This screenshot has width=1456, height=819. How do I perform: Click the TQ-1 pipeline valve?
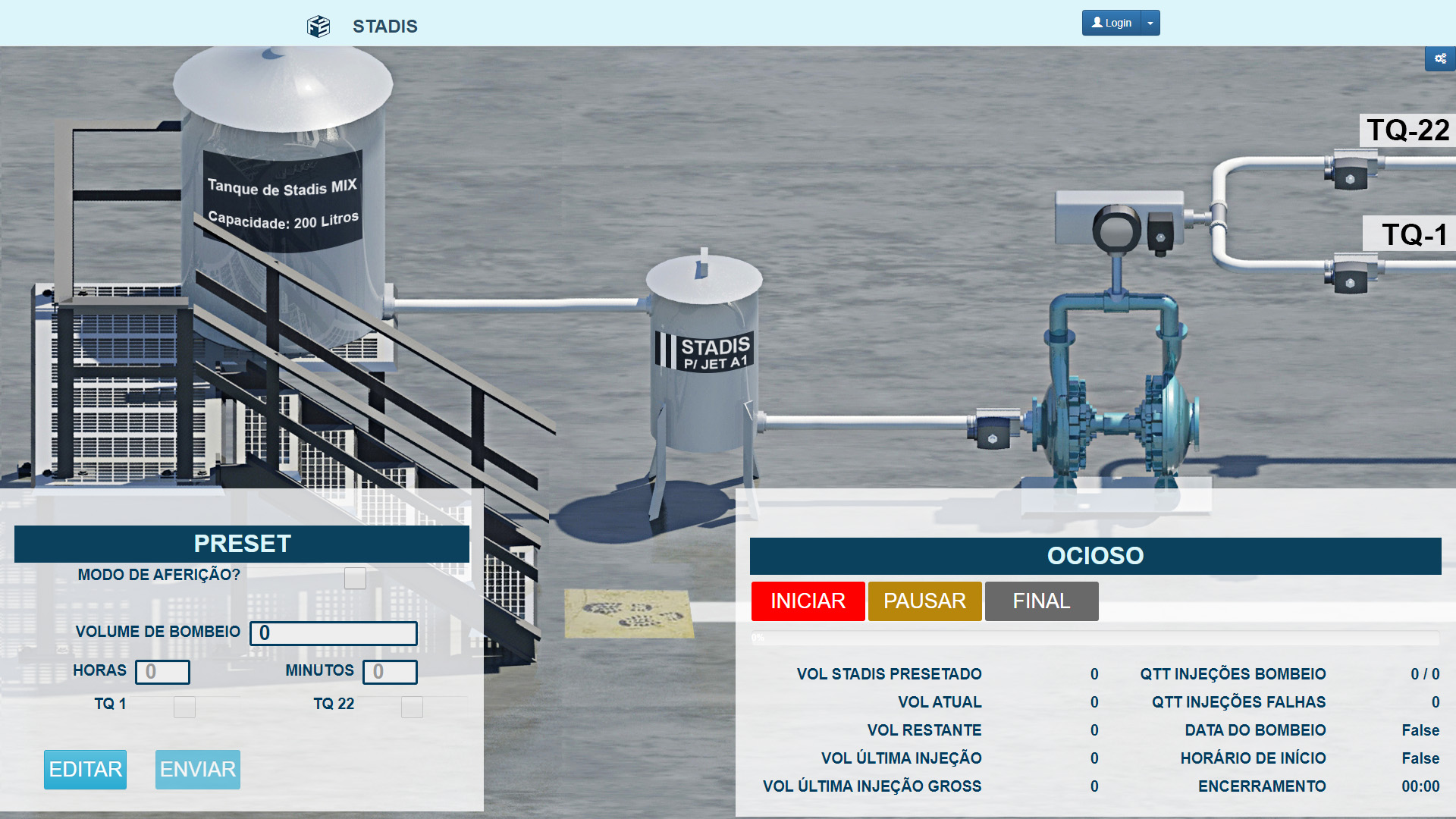[1351, 276]
